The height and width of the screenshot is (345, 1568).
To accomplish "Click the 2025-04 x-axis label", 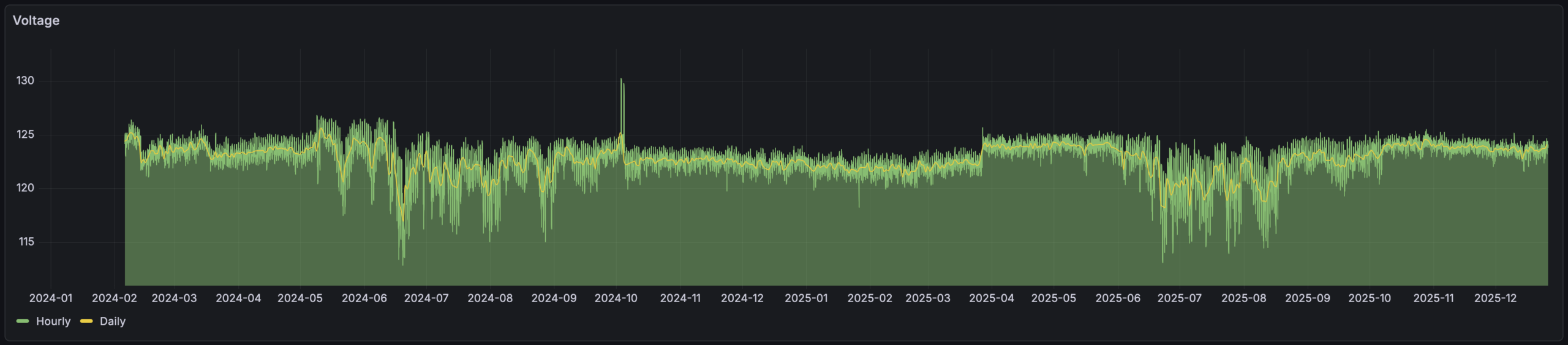I will 992,298.
